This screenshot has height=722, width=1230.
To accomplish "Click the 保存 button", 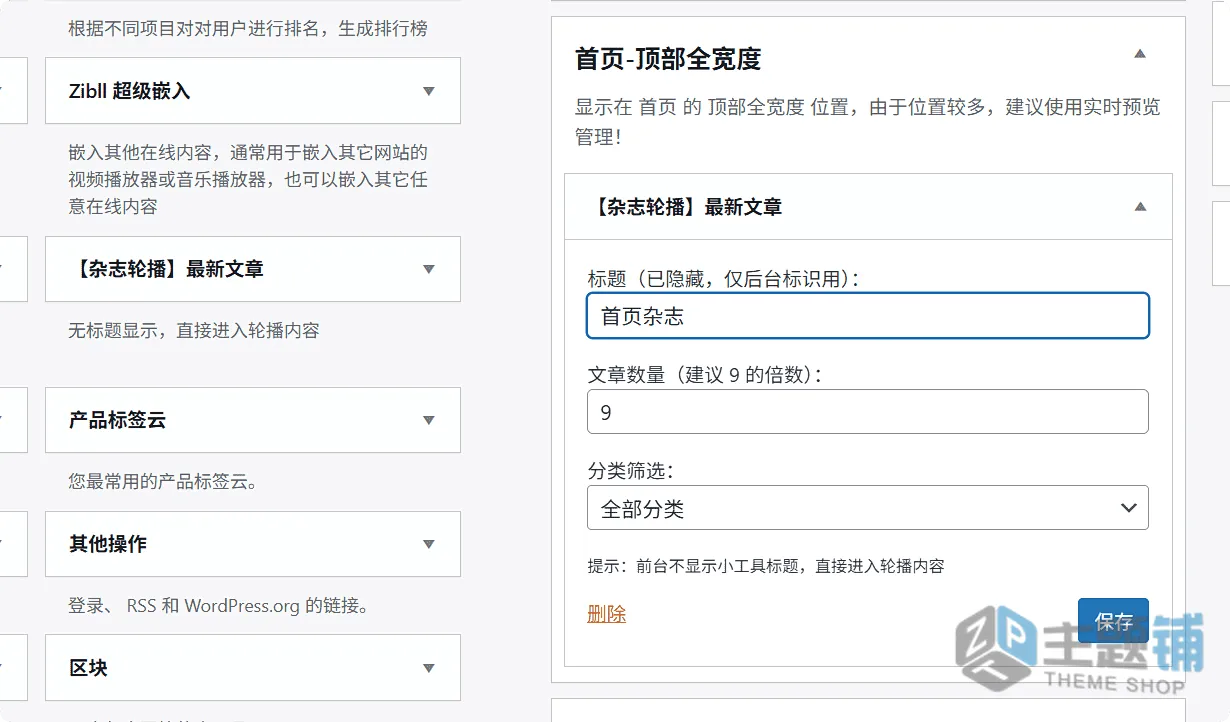I will pos(1113,621).
